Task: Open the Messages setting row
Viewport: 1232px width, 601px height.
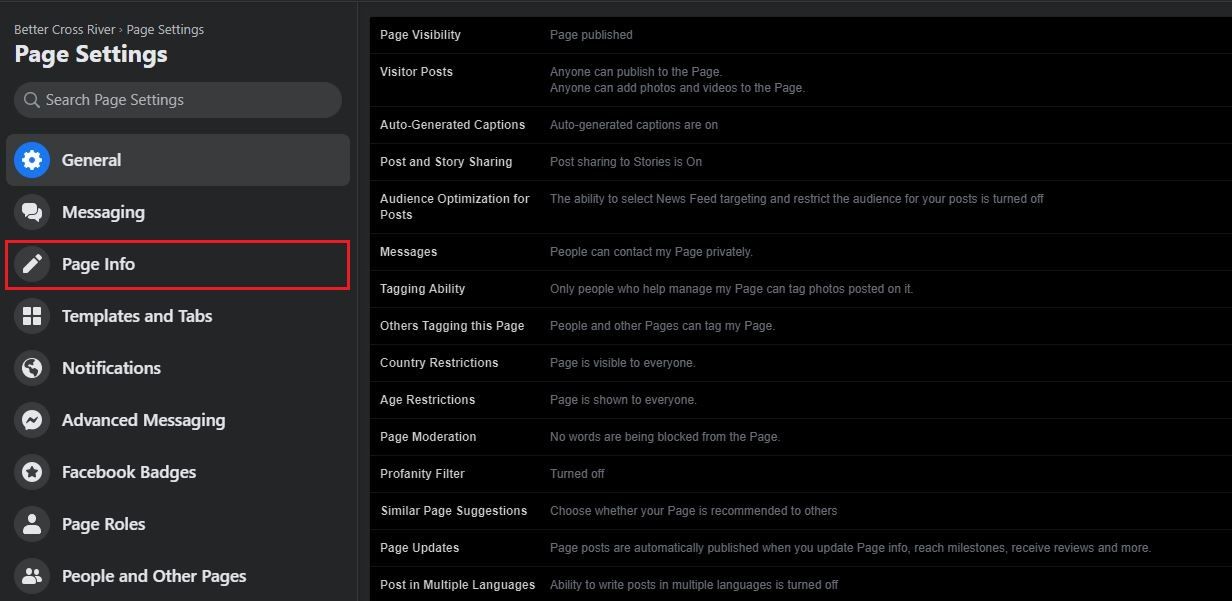Action: click(801, 252)
